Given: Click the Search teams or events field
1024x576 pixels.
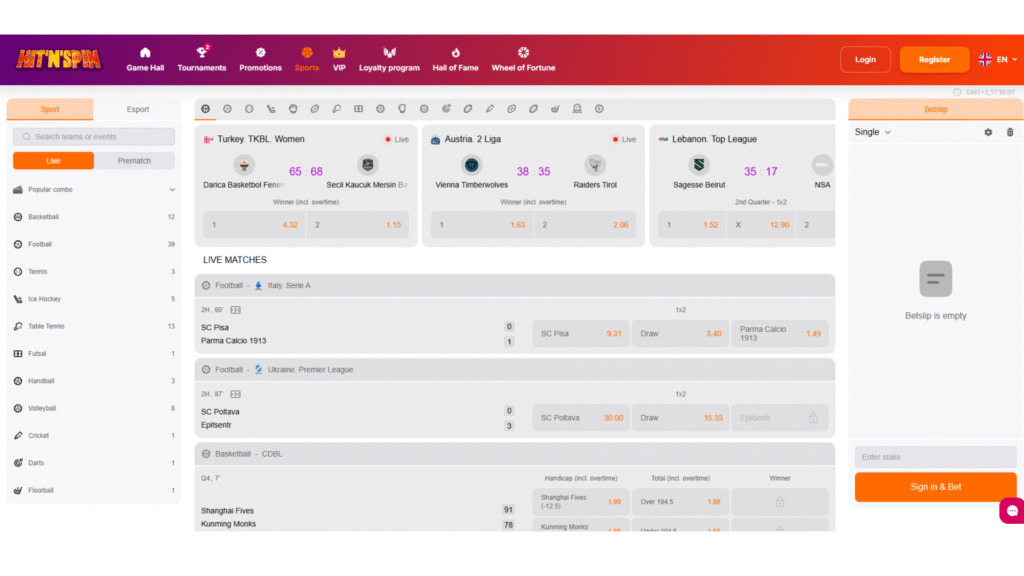Looking at the screenshot, I should tap(94, 137).
